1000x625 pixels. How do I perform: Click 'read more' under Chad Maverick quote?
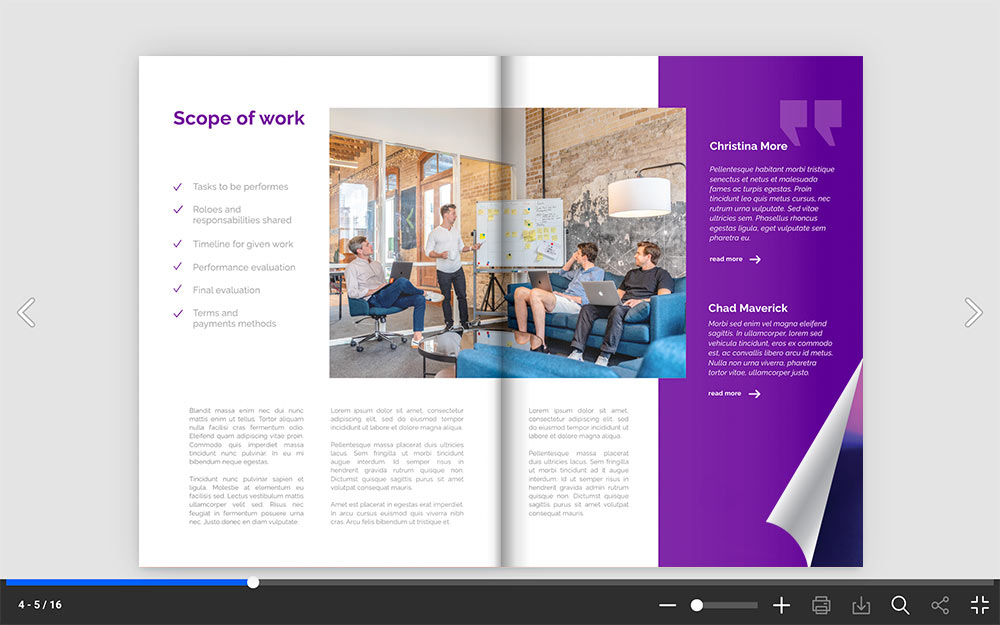734,393
